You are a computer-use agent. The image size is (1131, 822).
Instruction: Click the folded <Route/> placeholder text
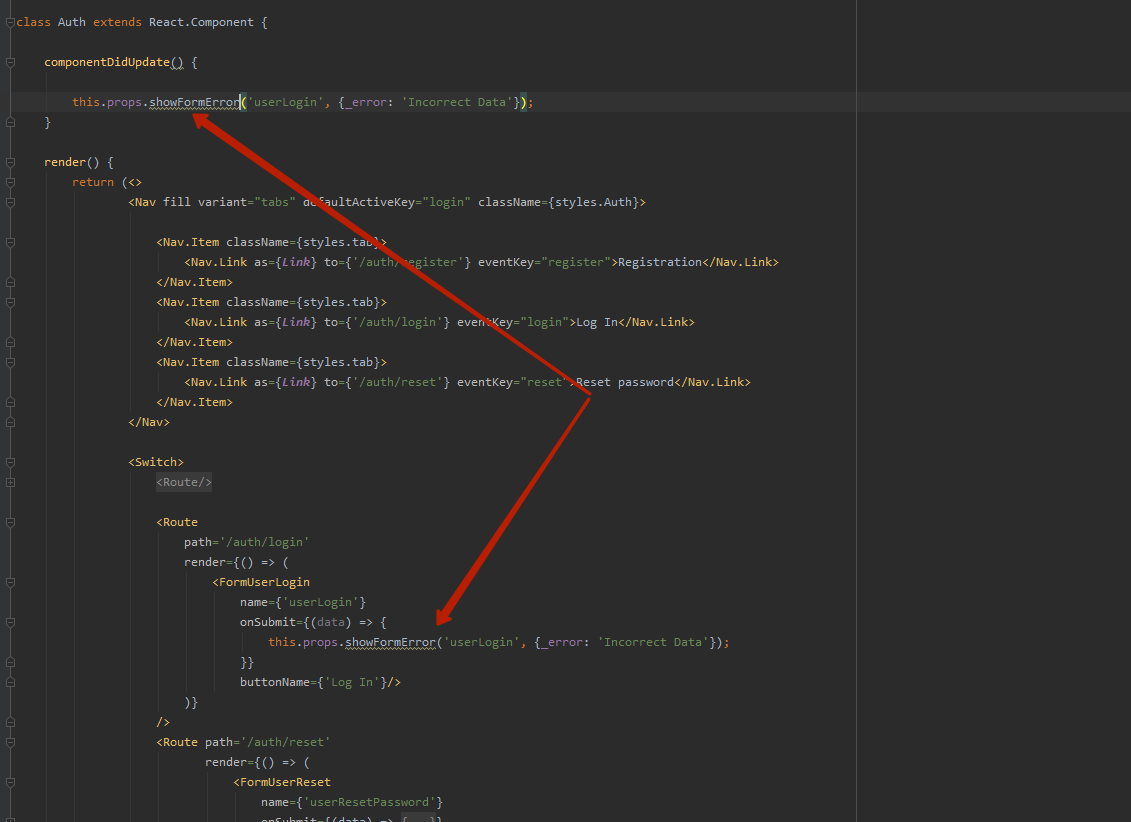[183, 482]
